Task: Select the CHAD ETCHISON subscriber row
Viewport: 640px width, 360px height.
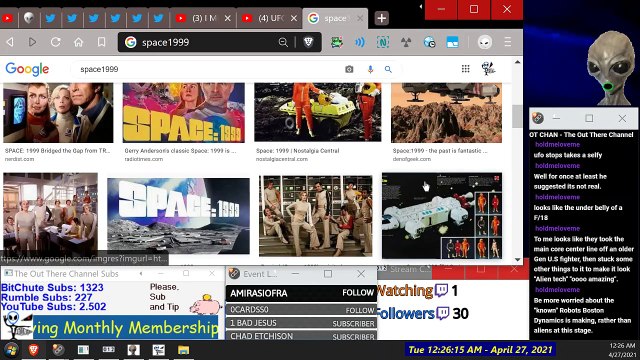Action: pyautogui.click(x=302, y=336)
